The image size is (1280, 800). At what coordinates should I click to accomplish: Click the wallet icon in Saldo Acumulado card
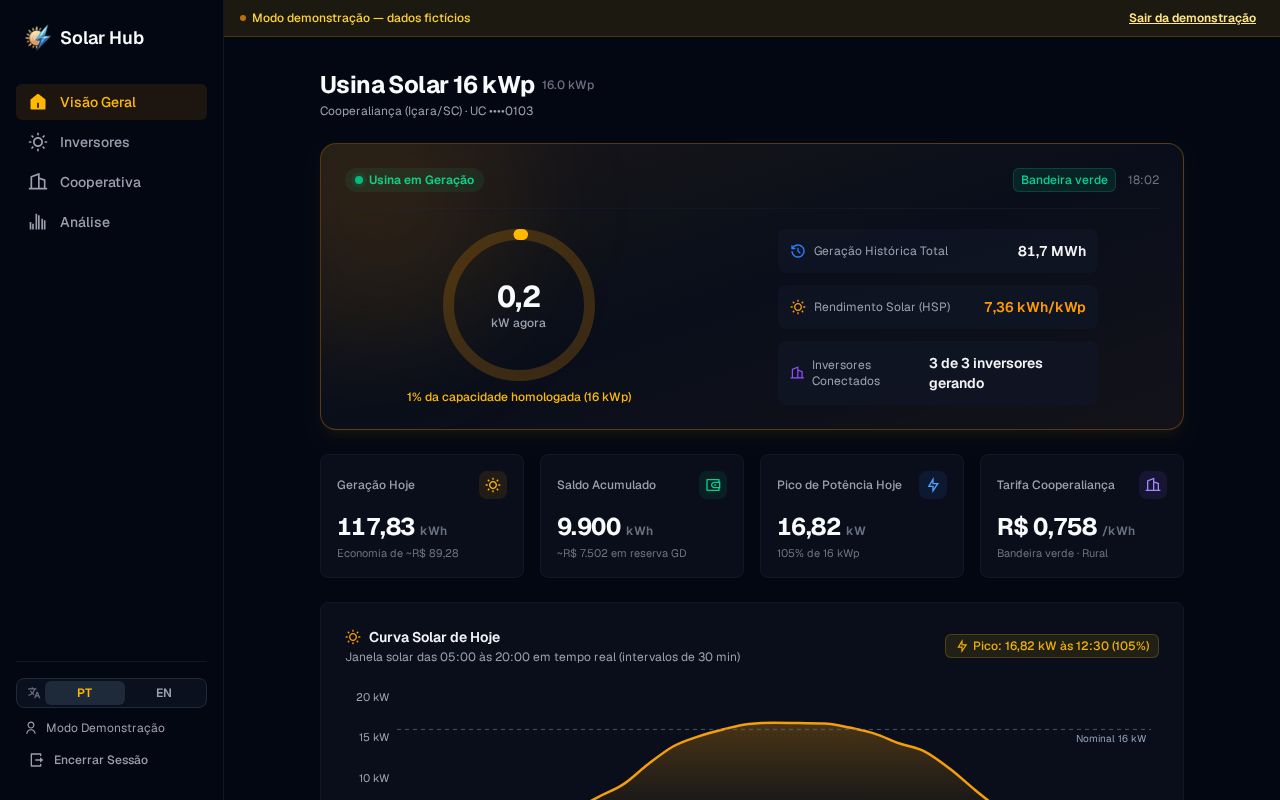click(713, 485)
